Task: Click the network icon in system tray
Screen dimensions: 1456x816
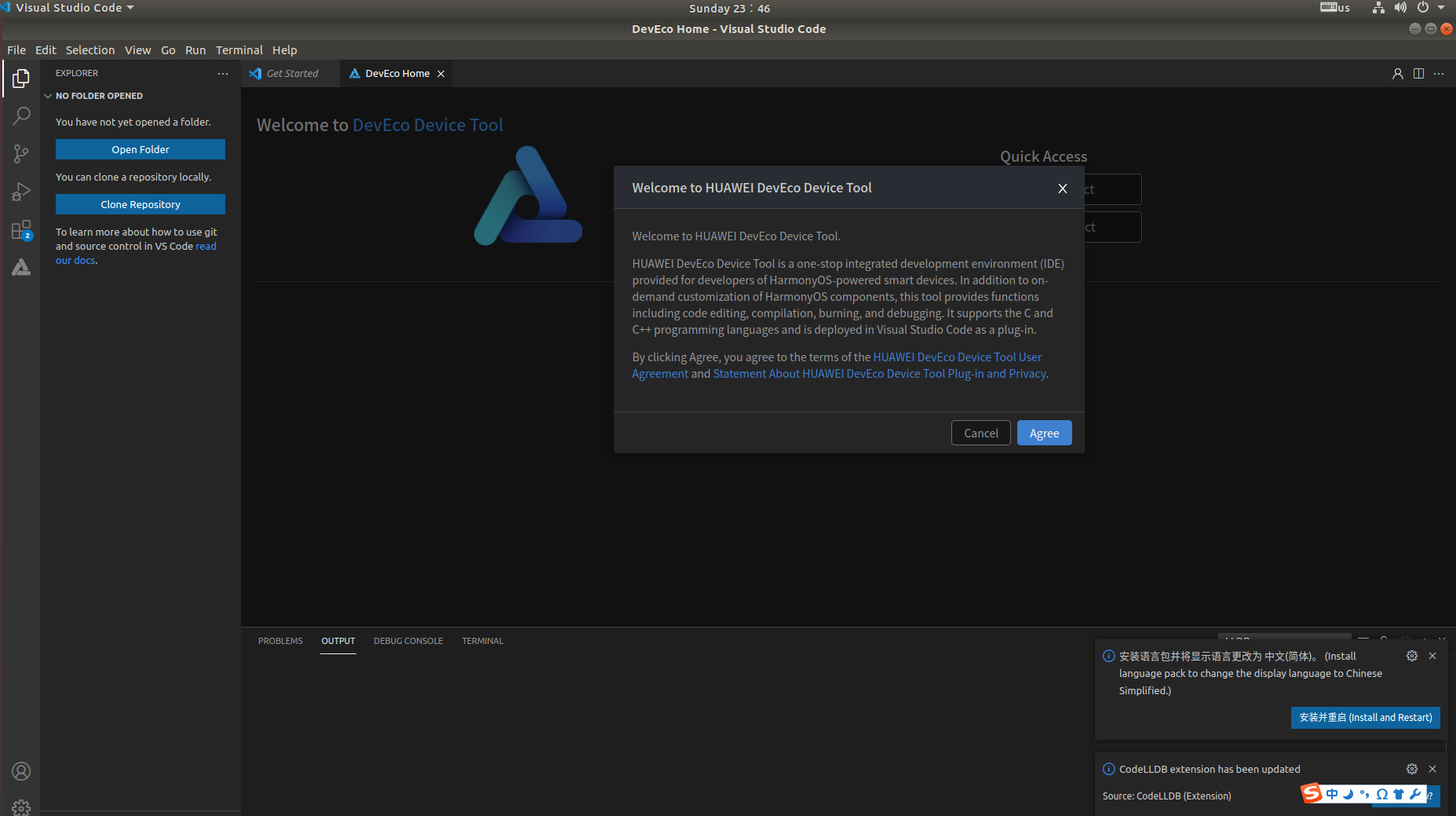Action: tap(1378, 8)
